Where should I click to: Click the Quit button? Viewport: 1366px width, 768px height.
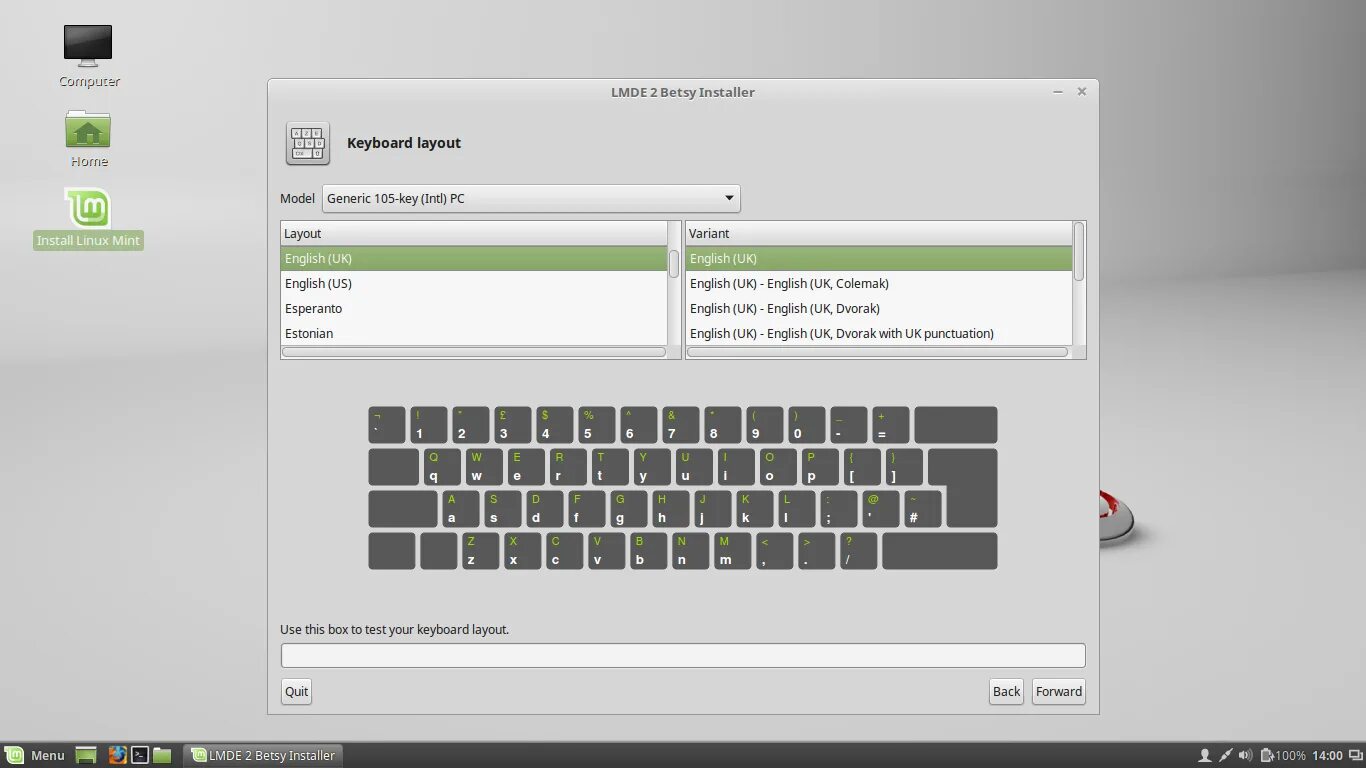pyautogui.click(x=296, y=692)
